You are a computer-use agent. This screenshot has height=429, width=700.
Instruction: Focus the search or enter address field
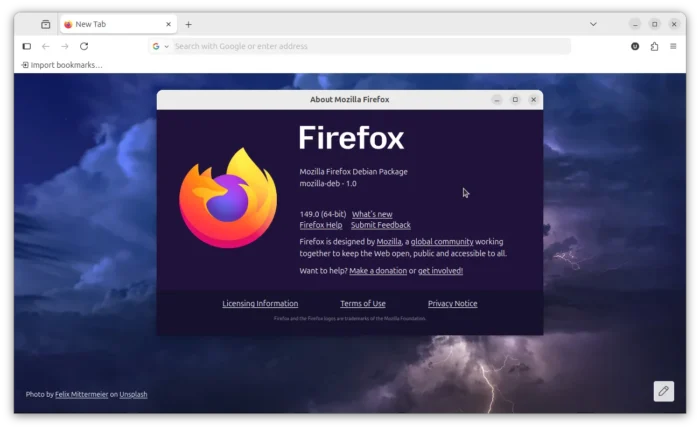point(370,46)
